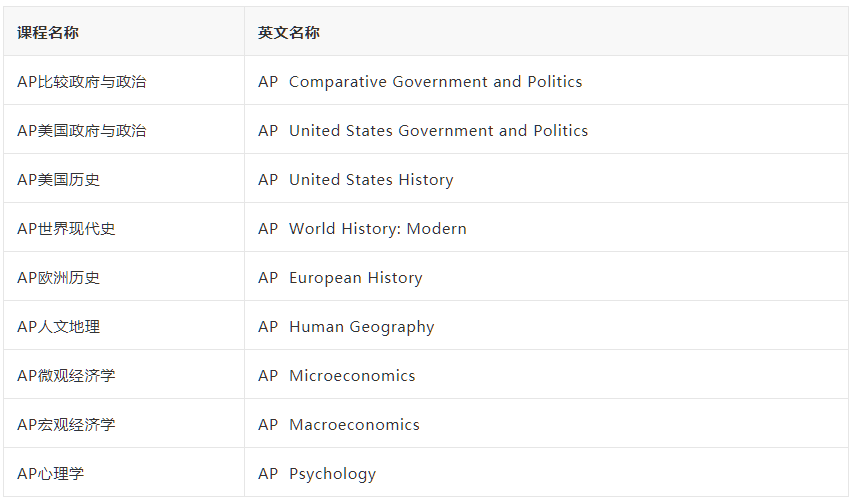Click AP Microeconomics text
The width and height of the screenshot is (855, 501).
click(x=336, y=376)
